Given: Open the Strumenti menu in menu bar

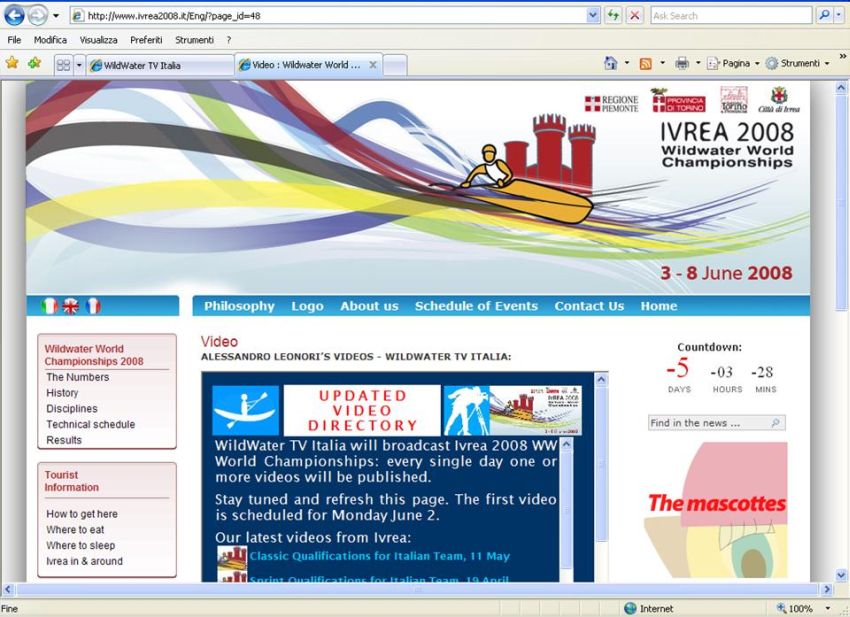Looking at the screenshot, I should [x=194, y=40].
